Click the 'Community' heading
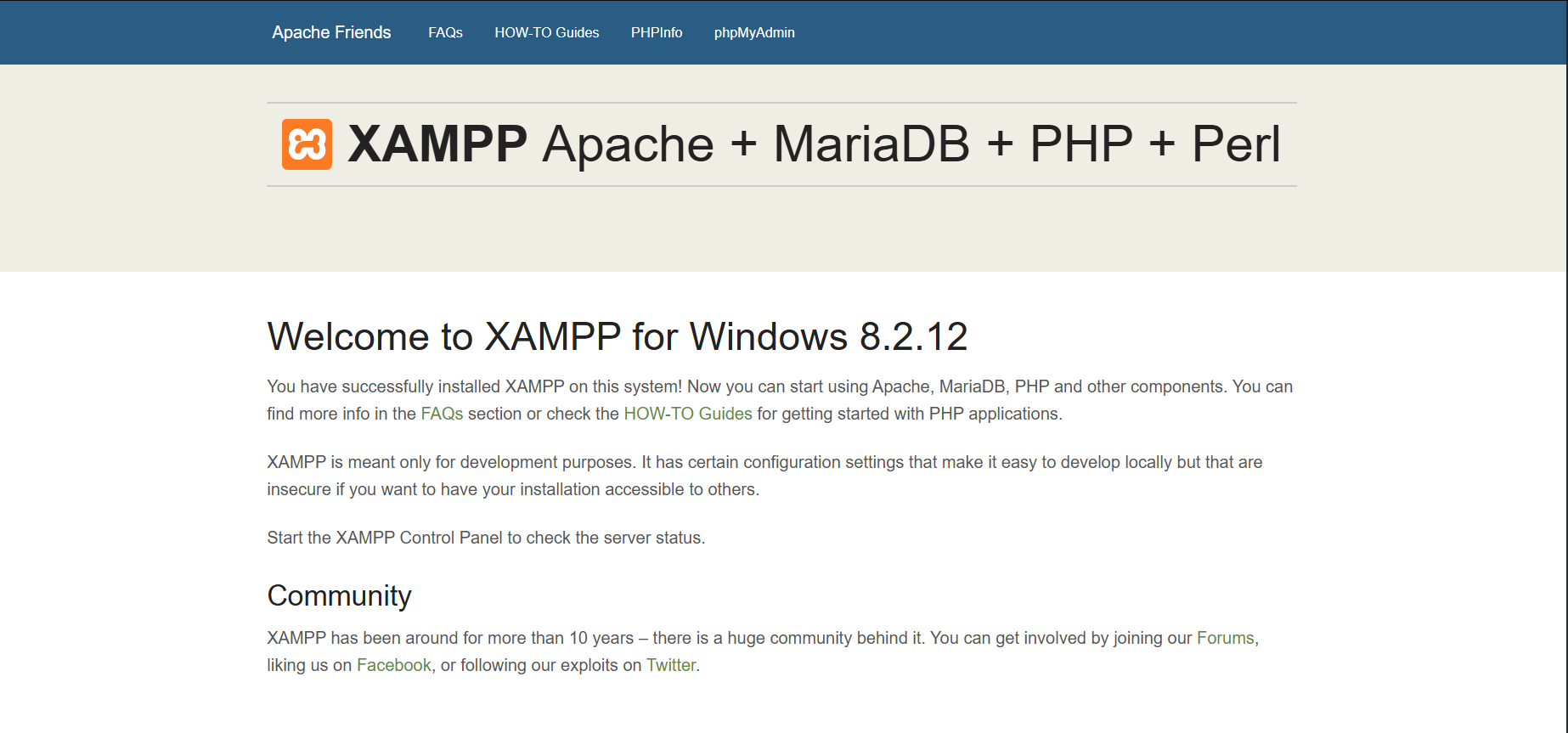This screenshot has height=733, width=1568. click(339, 595)
